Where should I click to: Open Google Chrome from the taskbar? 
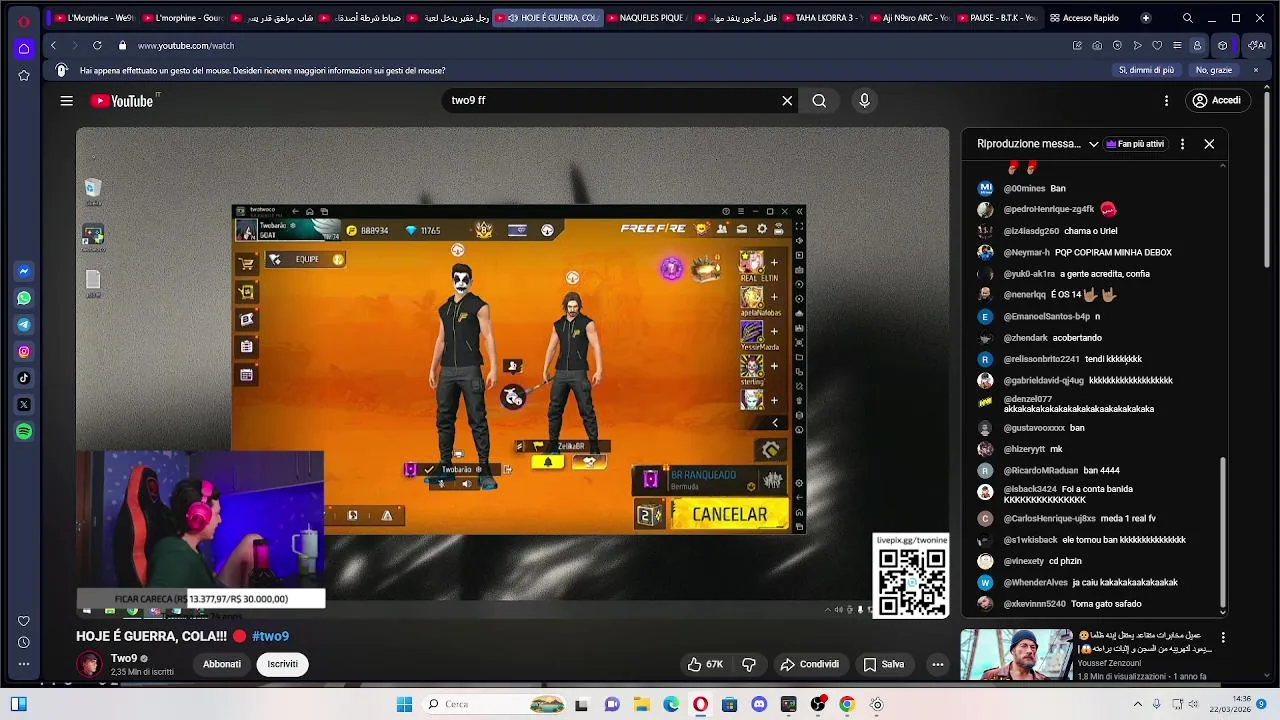pos(847,704)
